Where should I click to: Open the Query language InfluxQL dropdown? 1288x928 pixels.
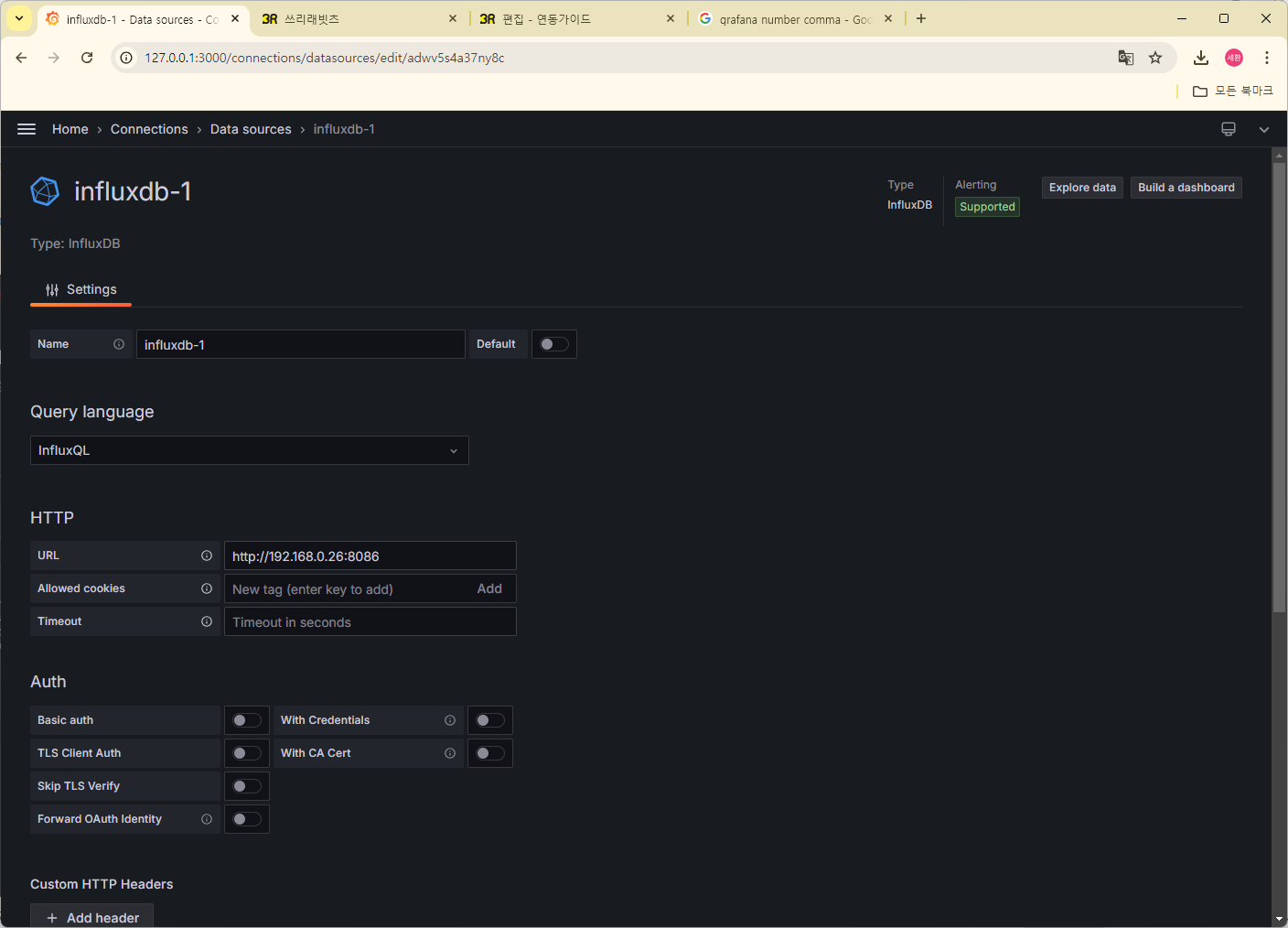coord(250,450)
